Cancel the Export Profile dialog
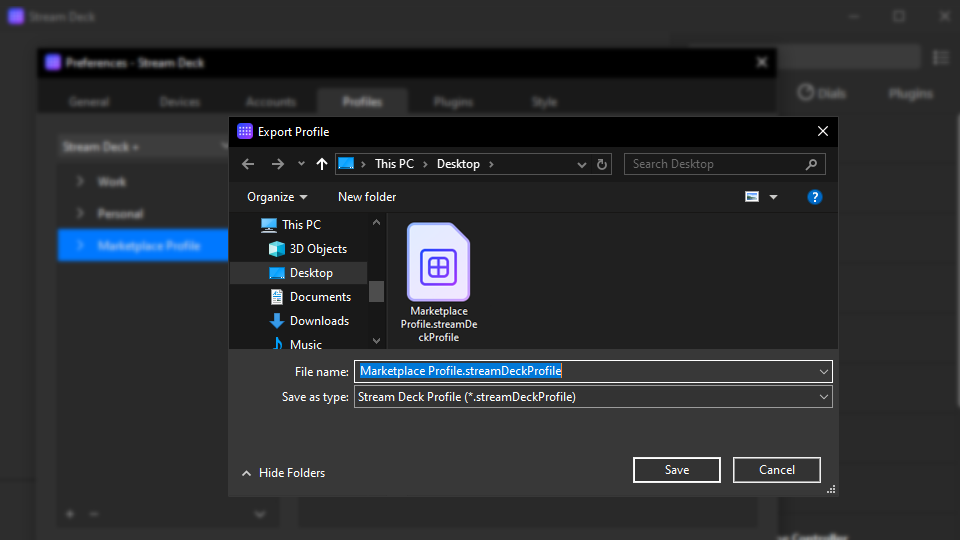 click(776, 470)
